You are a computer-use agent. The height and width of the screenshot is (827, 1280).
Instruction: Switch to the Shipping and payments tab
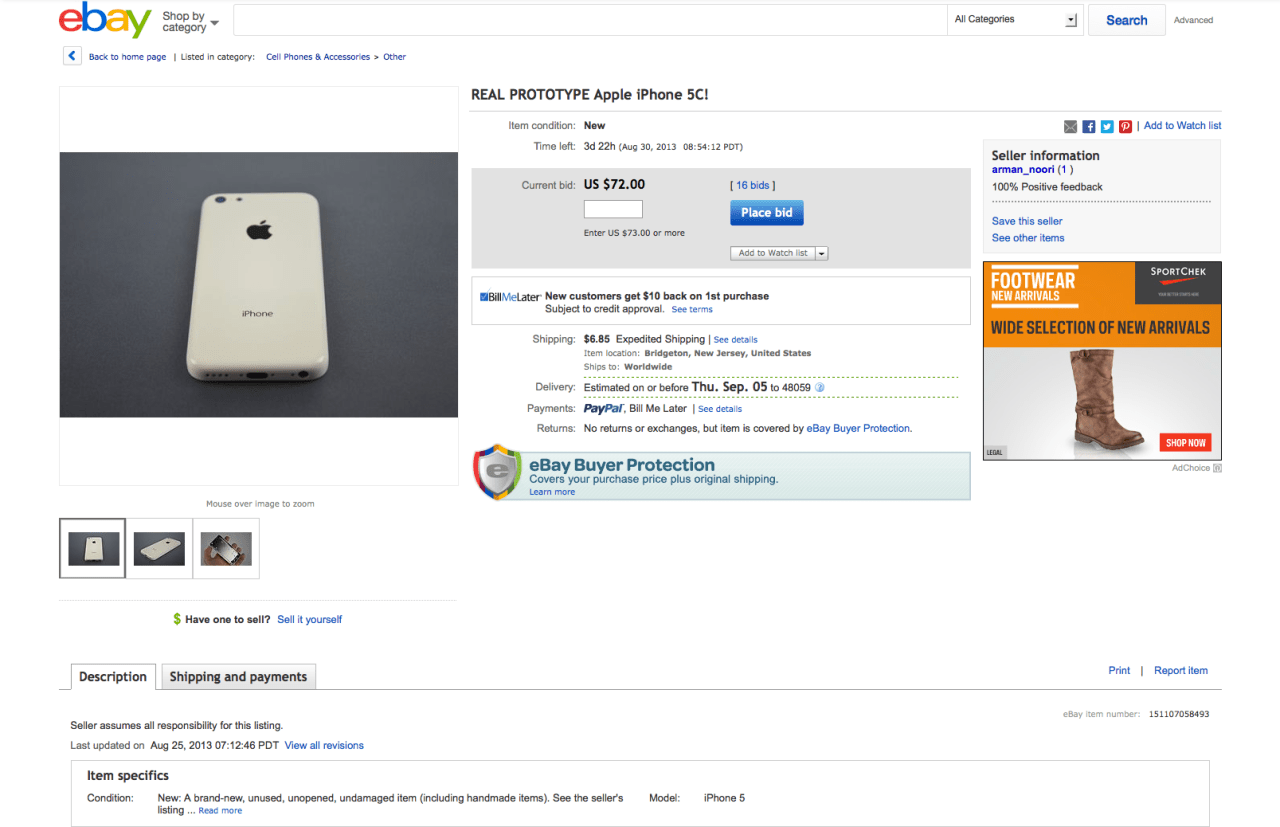coord(239,677)
